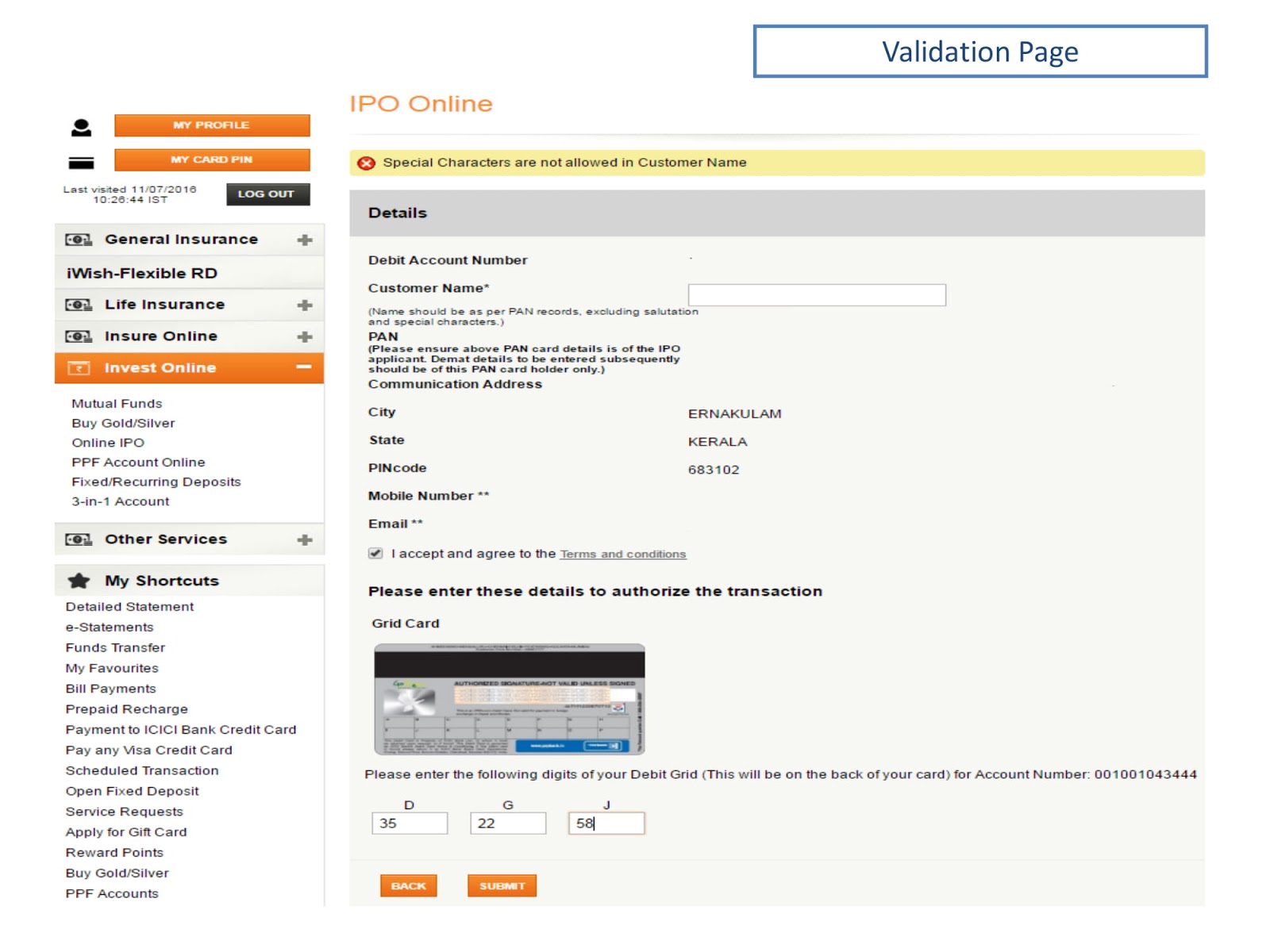This screenshot has height=952, width=1270.
Task: Submit the IPO details form
Action: click(502, 885)
